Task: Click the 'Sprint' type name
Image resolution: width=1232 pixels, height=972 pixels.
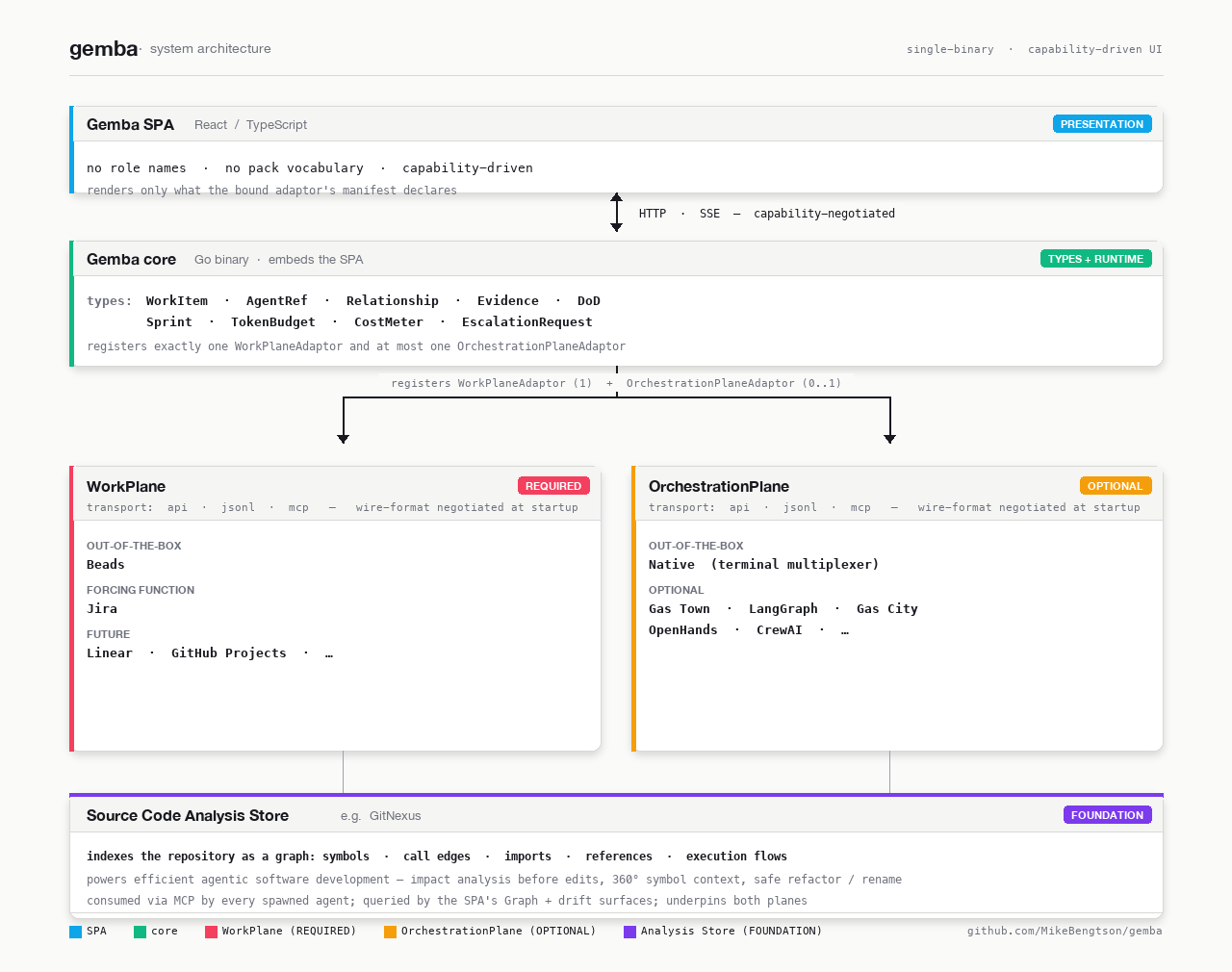Action: point(169,321)
